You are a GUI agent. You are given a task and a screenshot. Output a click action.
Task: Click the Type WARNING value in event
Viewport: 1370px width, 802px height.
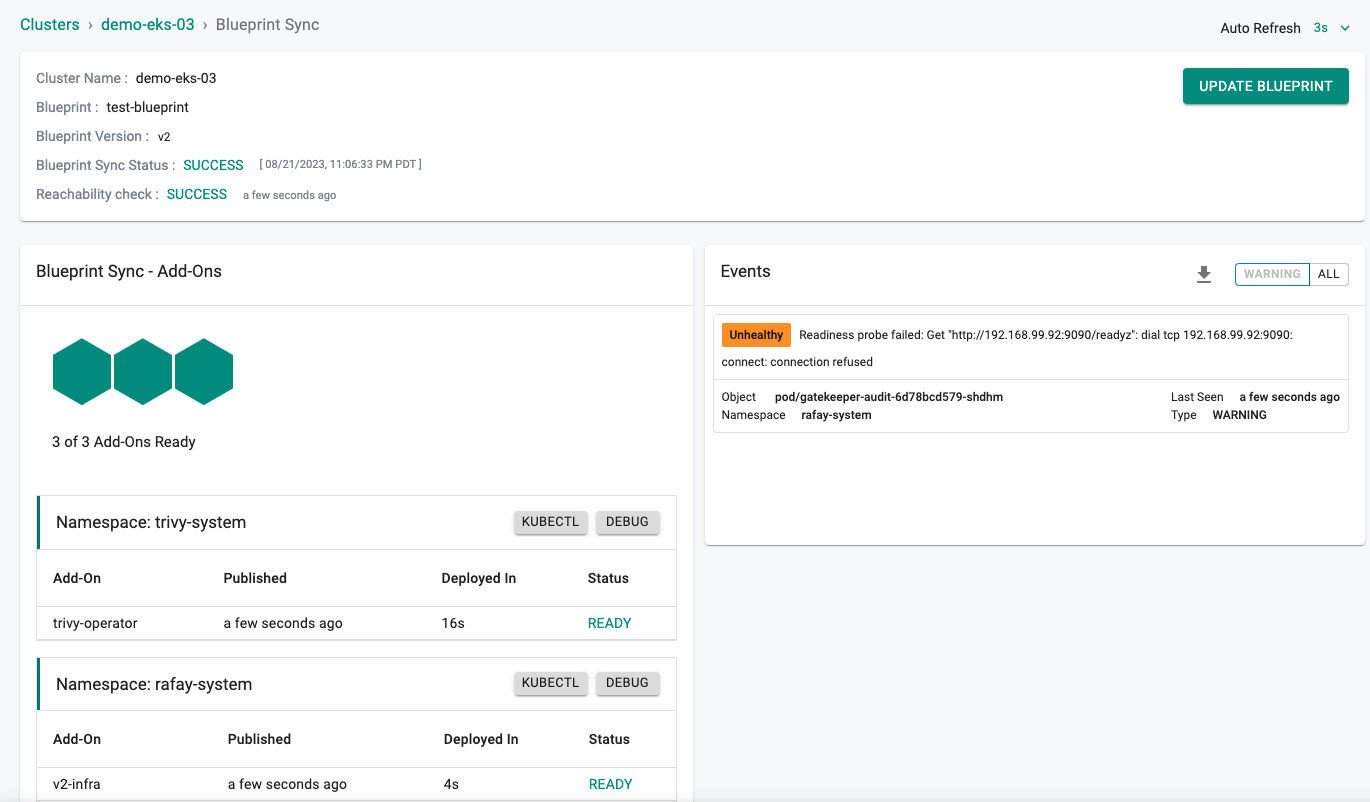tap(1239, 415)
